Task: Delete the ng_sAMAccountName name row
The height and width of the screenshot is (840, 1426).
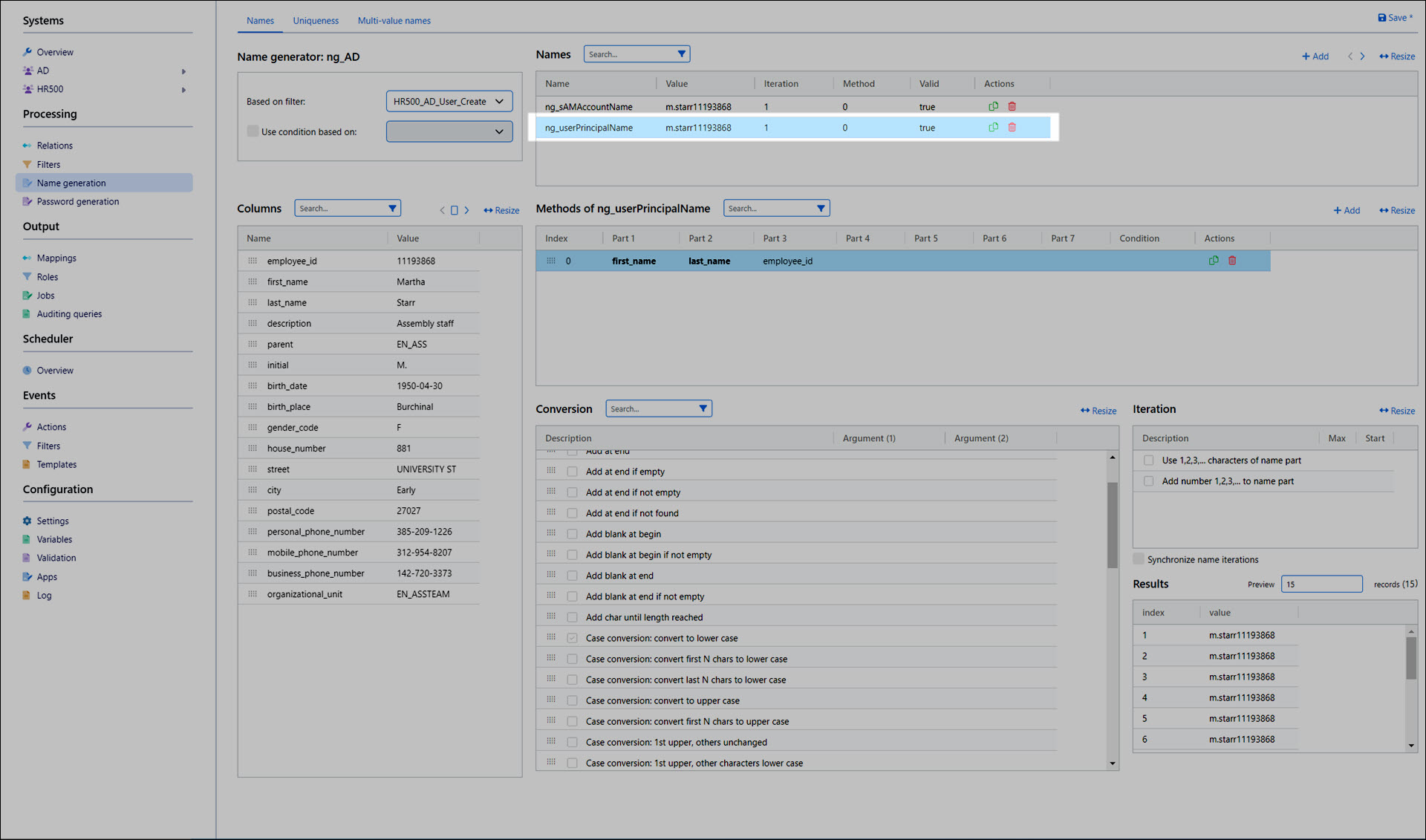Action: 1012,106
